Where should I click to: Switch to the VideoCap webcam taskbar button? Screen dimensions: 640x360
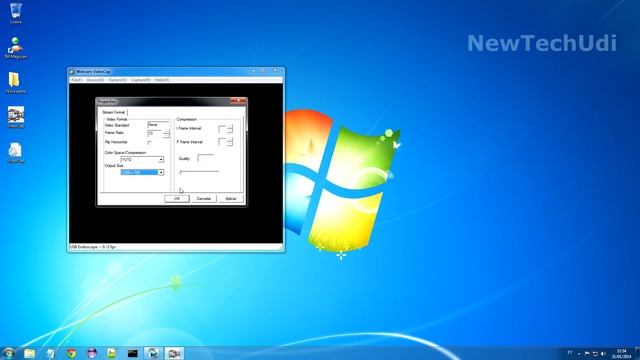tap(174, 353)
